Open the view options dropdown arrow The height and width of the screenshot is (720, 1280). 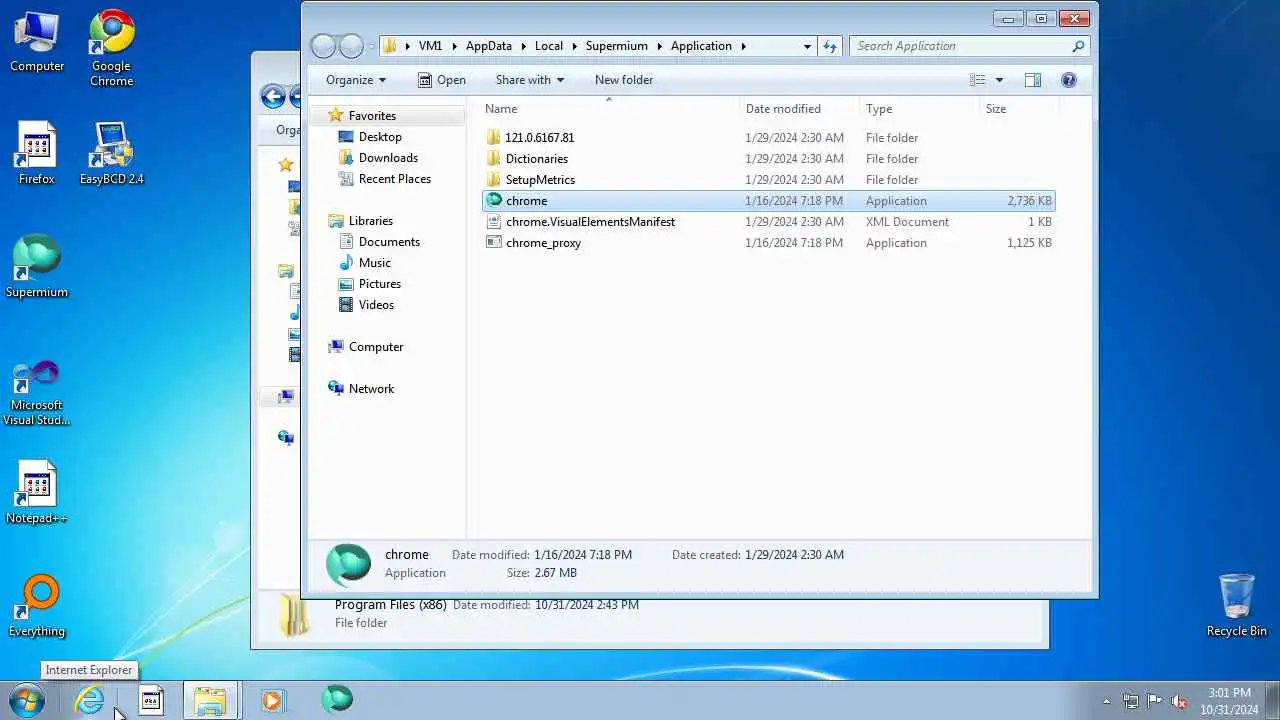coord(999,80)
